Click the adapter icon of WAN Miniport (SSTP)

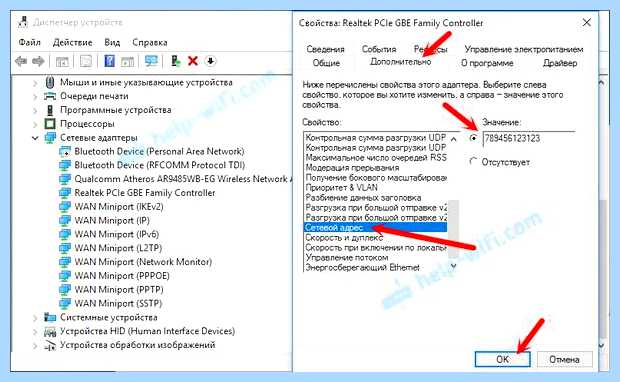[x=64, y=303]
